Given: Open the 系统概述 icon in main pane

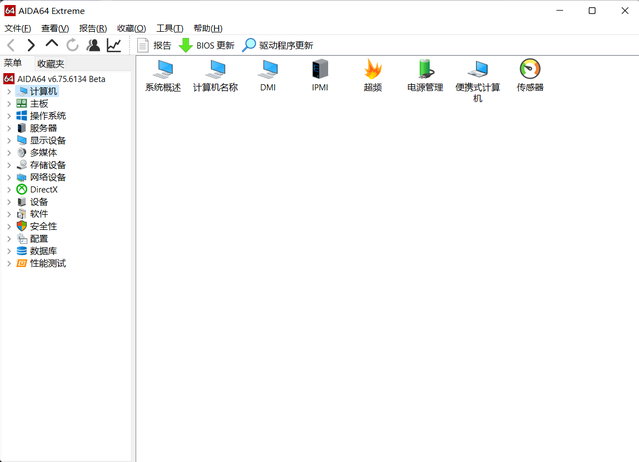Looking at the screenshot, I should tap(163, 69).
